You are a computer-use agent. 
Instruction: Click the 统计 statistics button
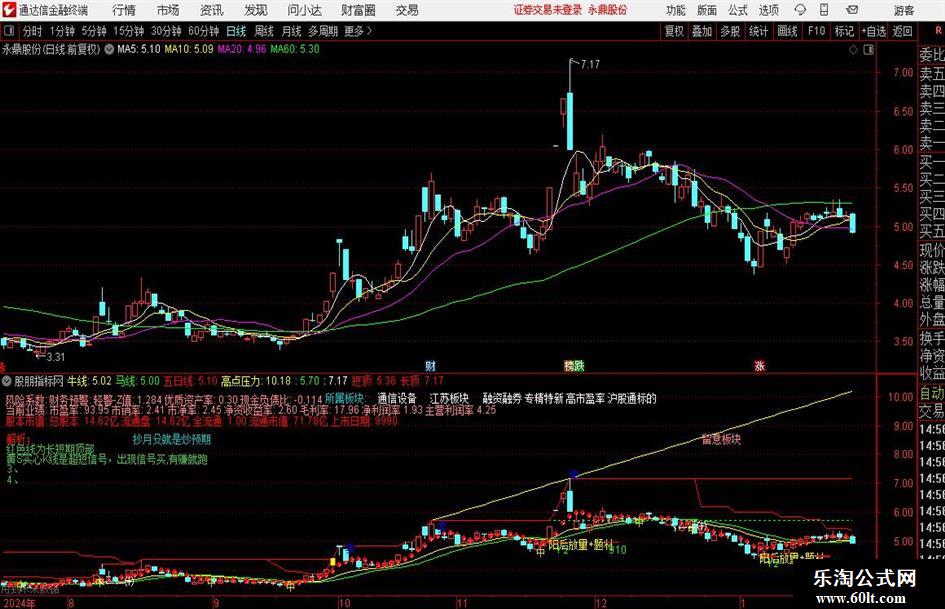[758, 31]
